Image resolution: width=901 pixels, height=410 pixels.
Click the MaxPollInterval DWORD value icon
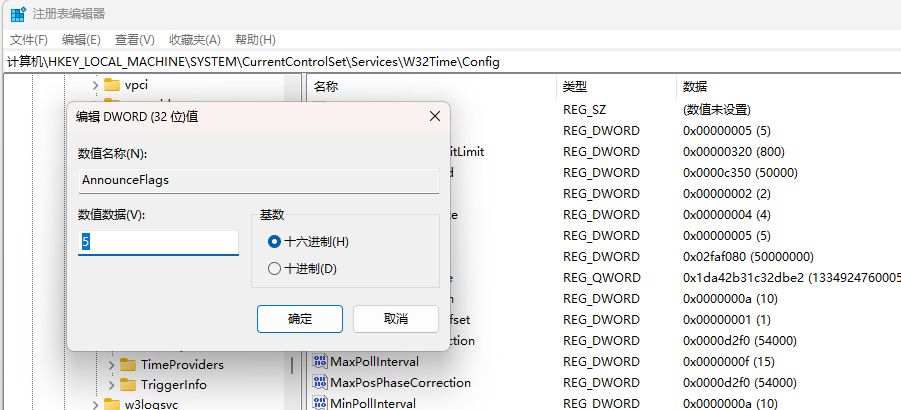[321, 361]
